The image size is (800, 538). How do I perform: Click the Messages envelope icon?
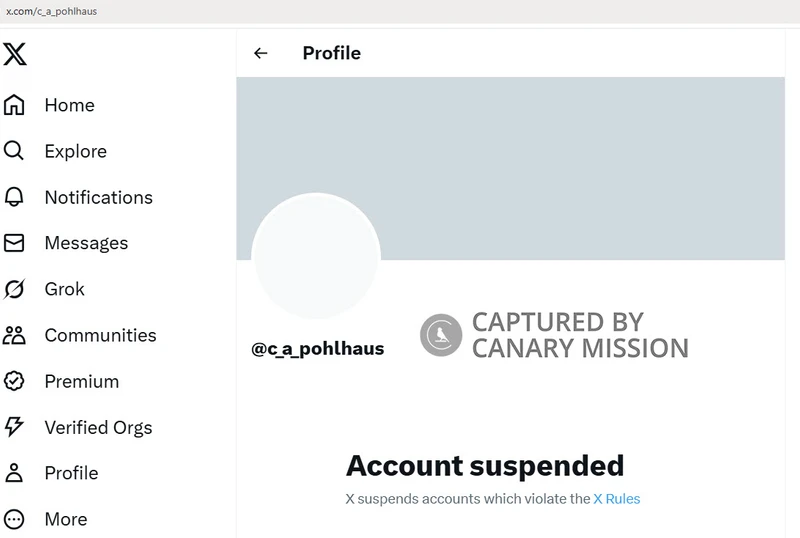tap(14, 243)
